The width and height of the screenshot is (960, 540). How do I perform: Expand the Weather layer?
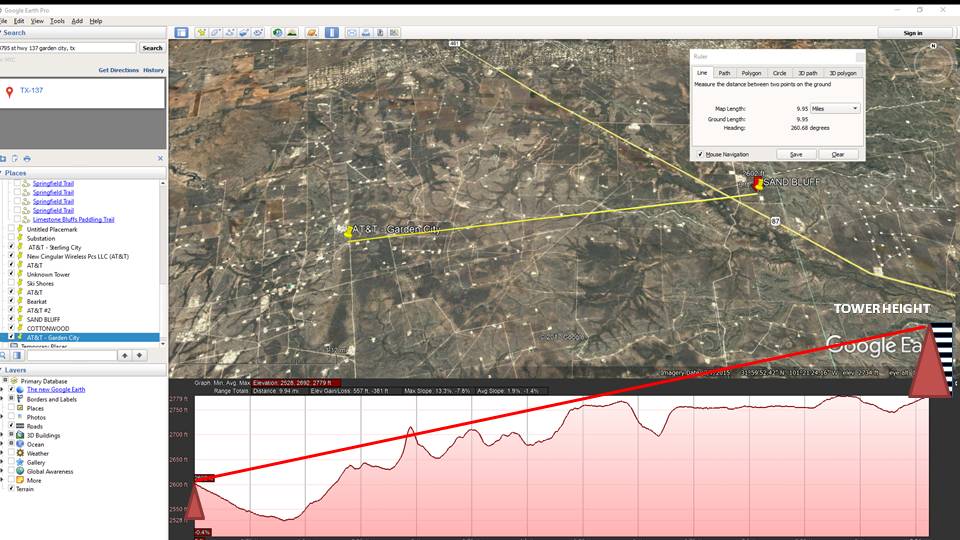tap(3, 454)
